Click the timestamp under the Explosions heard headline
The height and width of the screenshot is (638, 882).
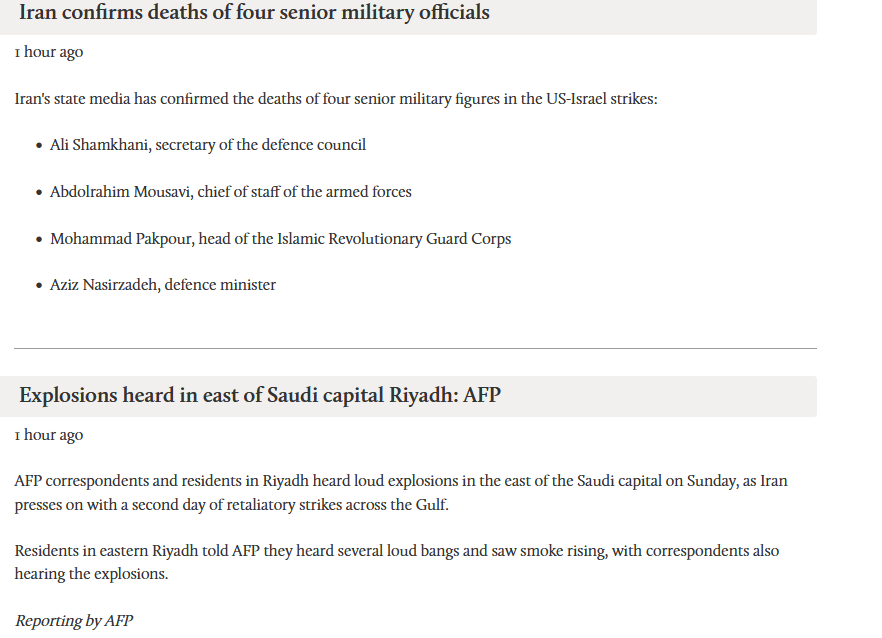(x=49, y=435)
